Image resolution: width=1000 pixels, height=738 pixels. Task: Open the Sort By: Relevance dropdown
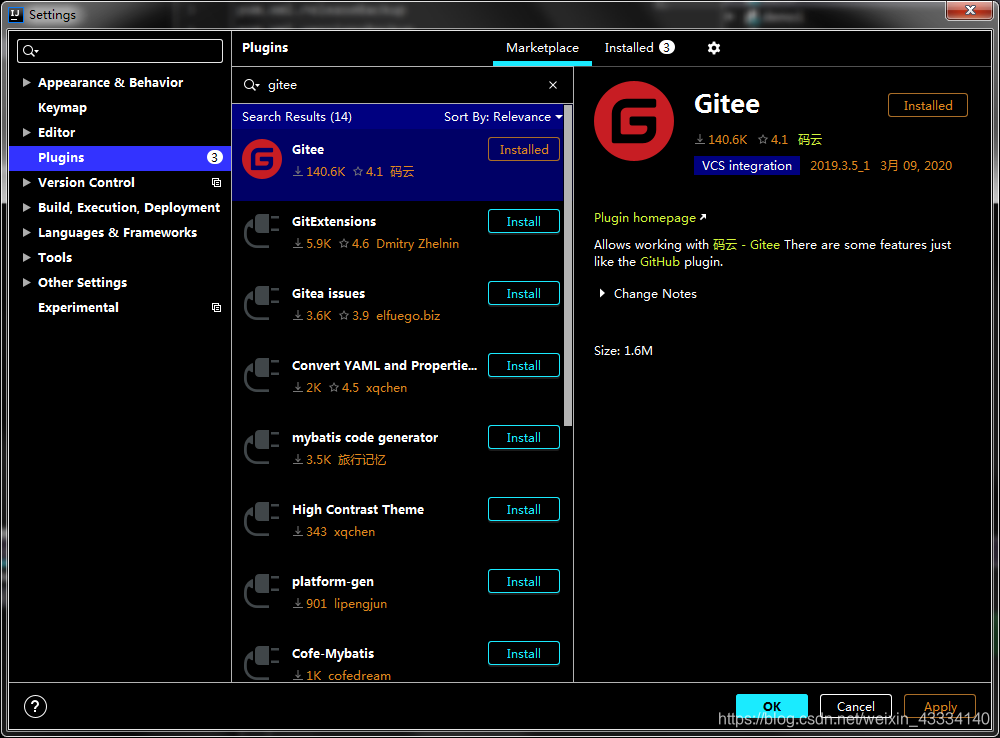click(503, 117)
